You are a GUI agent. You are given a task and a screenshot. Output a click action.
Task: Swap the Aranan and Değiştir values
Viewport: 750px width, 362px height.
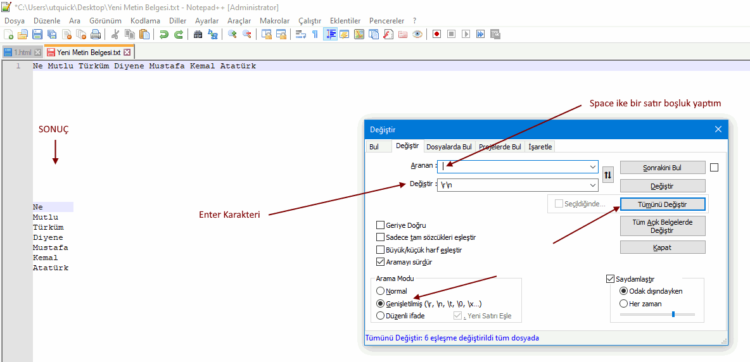607,175
